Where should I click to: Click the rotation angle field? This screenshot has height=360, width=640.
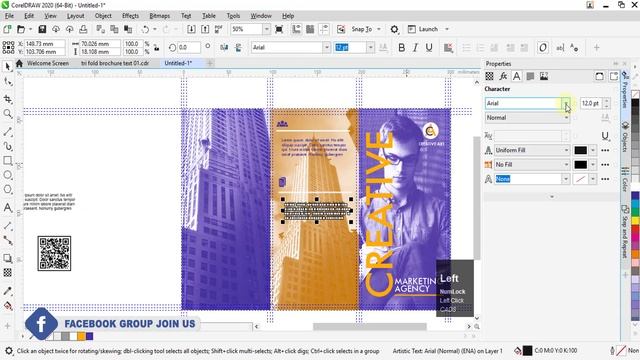[x=189, y=48]
